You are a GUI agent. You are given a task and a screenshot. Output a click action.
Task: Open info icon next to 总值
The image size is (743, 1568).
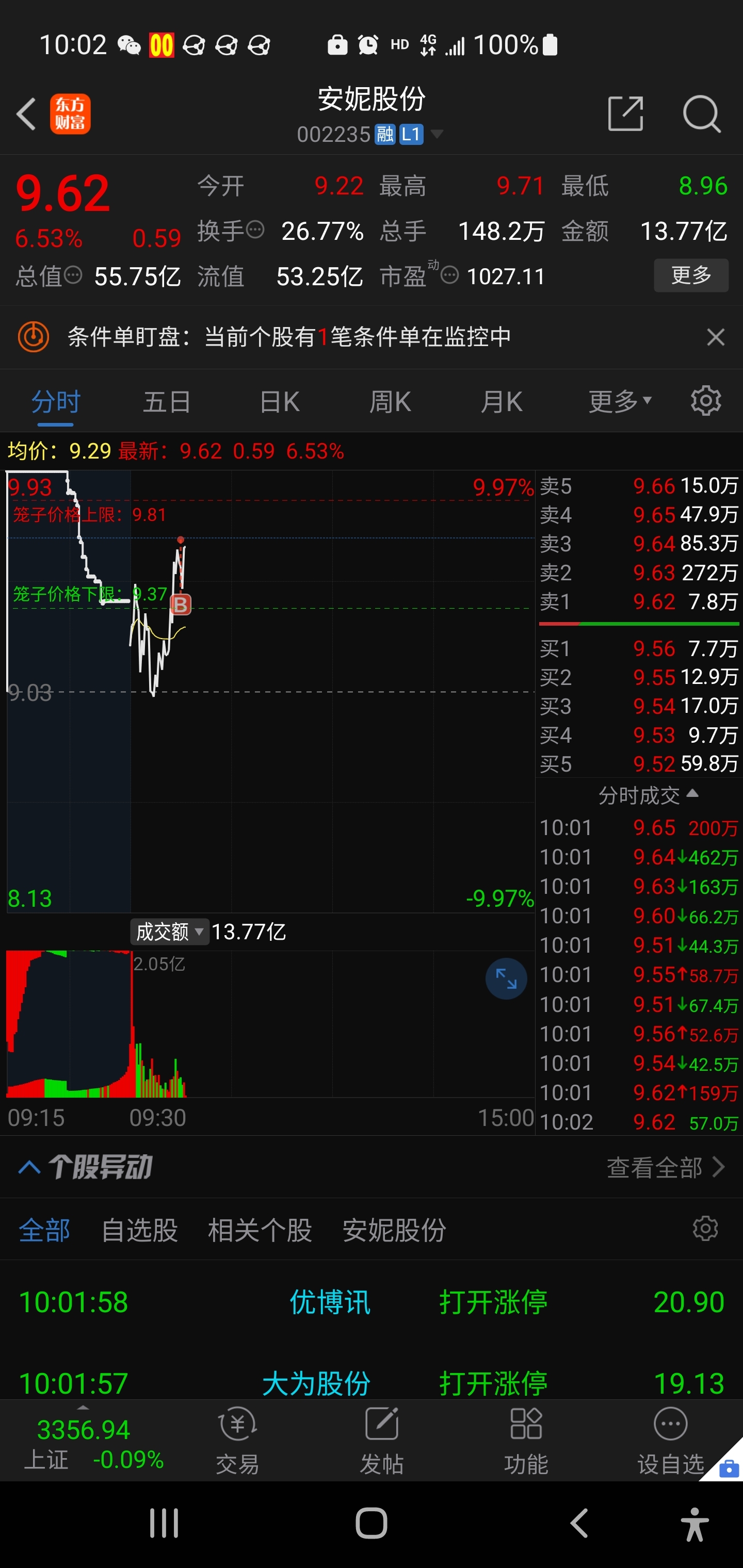click(x=72, y=276)
